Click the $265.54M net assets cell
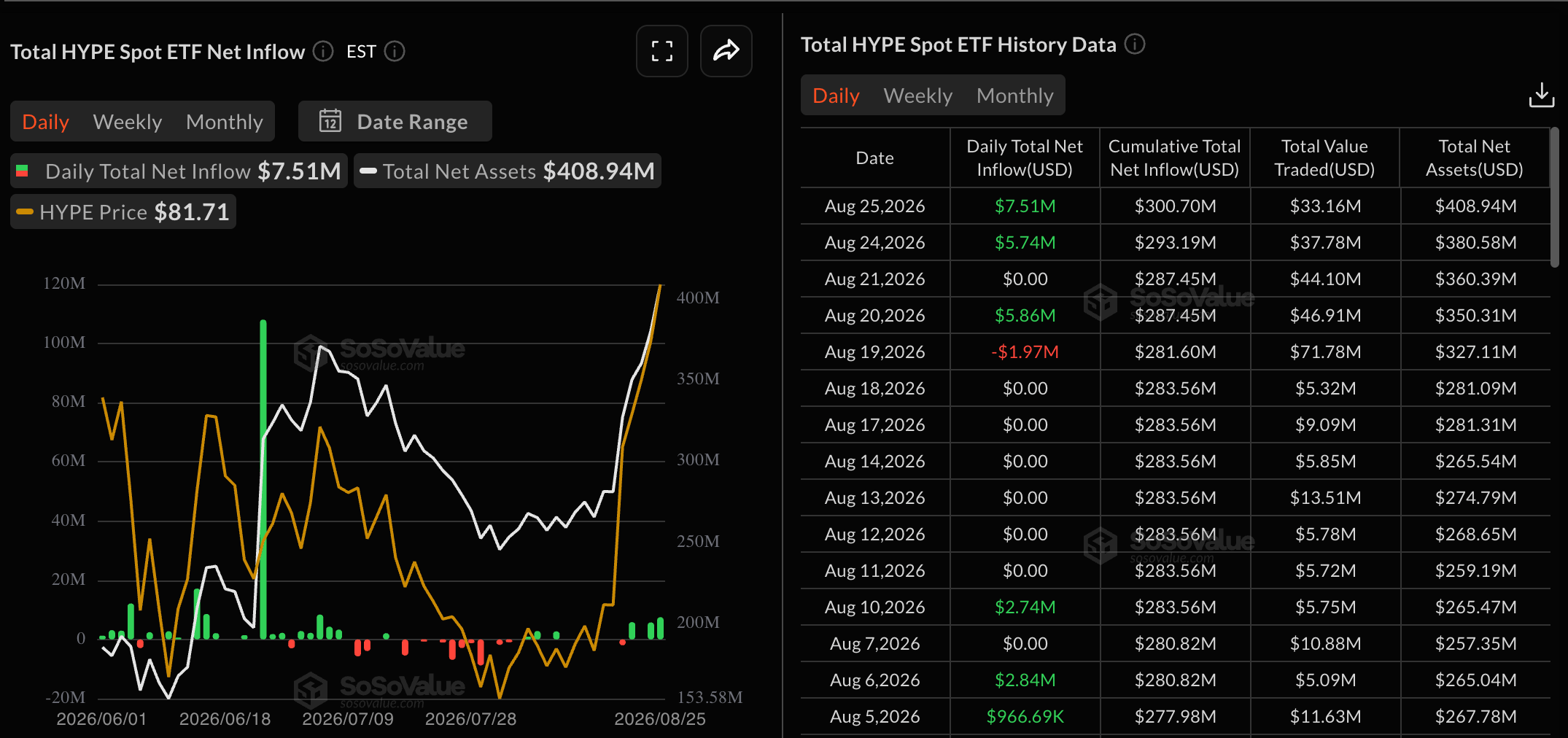Viewport: 1568px width, 738px height. pyautogui.click(x=1475, y=461)
